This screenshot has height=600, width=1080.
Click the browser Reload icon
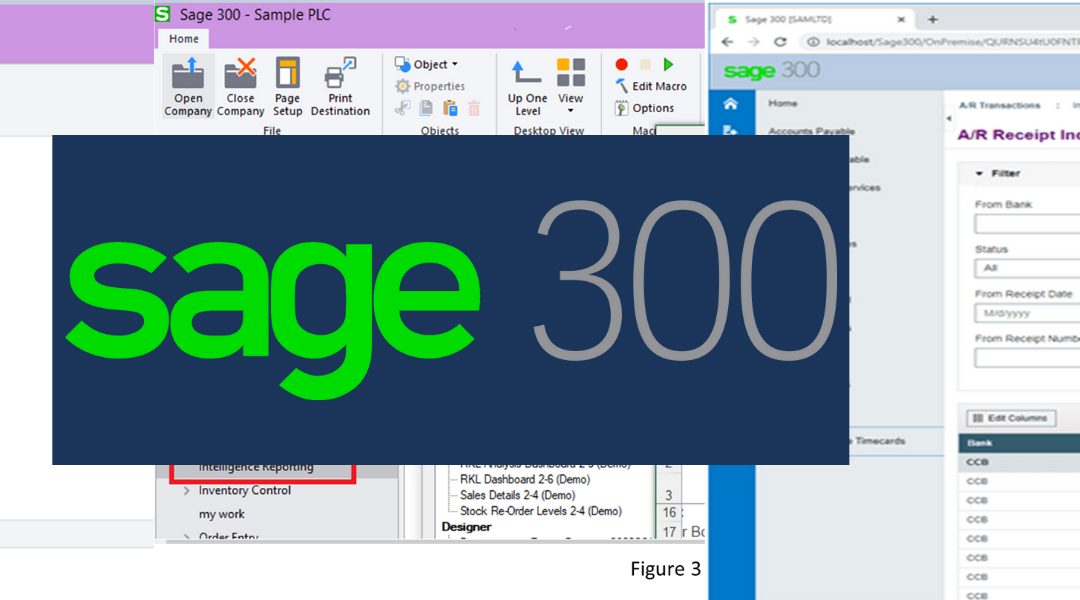pyautogui.click(x=780, y=42)
